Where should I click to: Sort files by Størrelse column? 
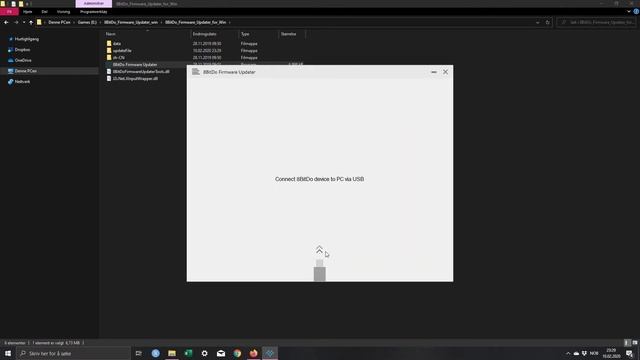pyautogui.click(x=289, y=34)
